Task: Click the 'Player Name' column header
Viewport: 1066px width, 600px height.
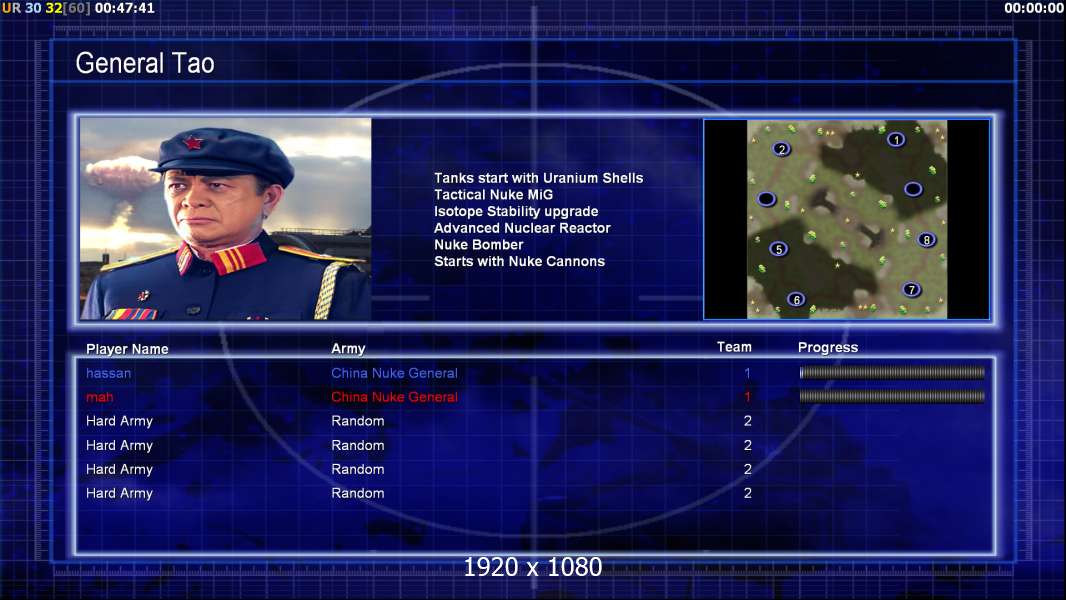Action: [127, 349]
